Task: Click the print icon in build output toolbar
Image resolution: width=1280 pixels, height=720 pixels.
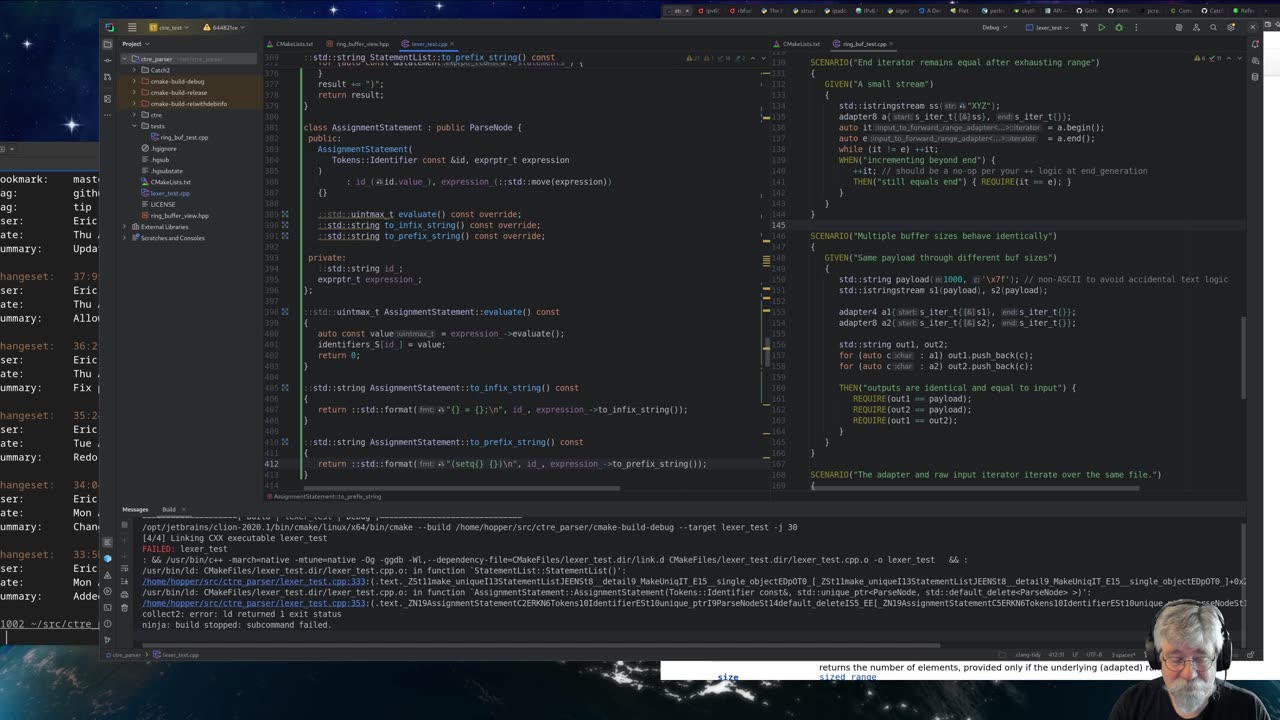Action: point(124,595)
